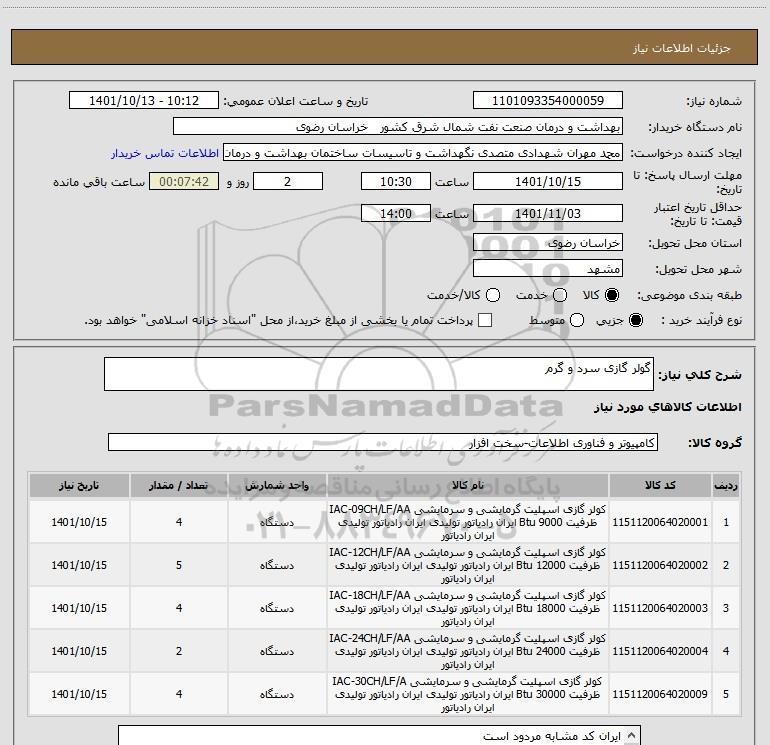The width and height of the screenshot is (770, 745).
Task: Click the تعداد / مقدار column header
Action: [179, 485]
